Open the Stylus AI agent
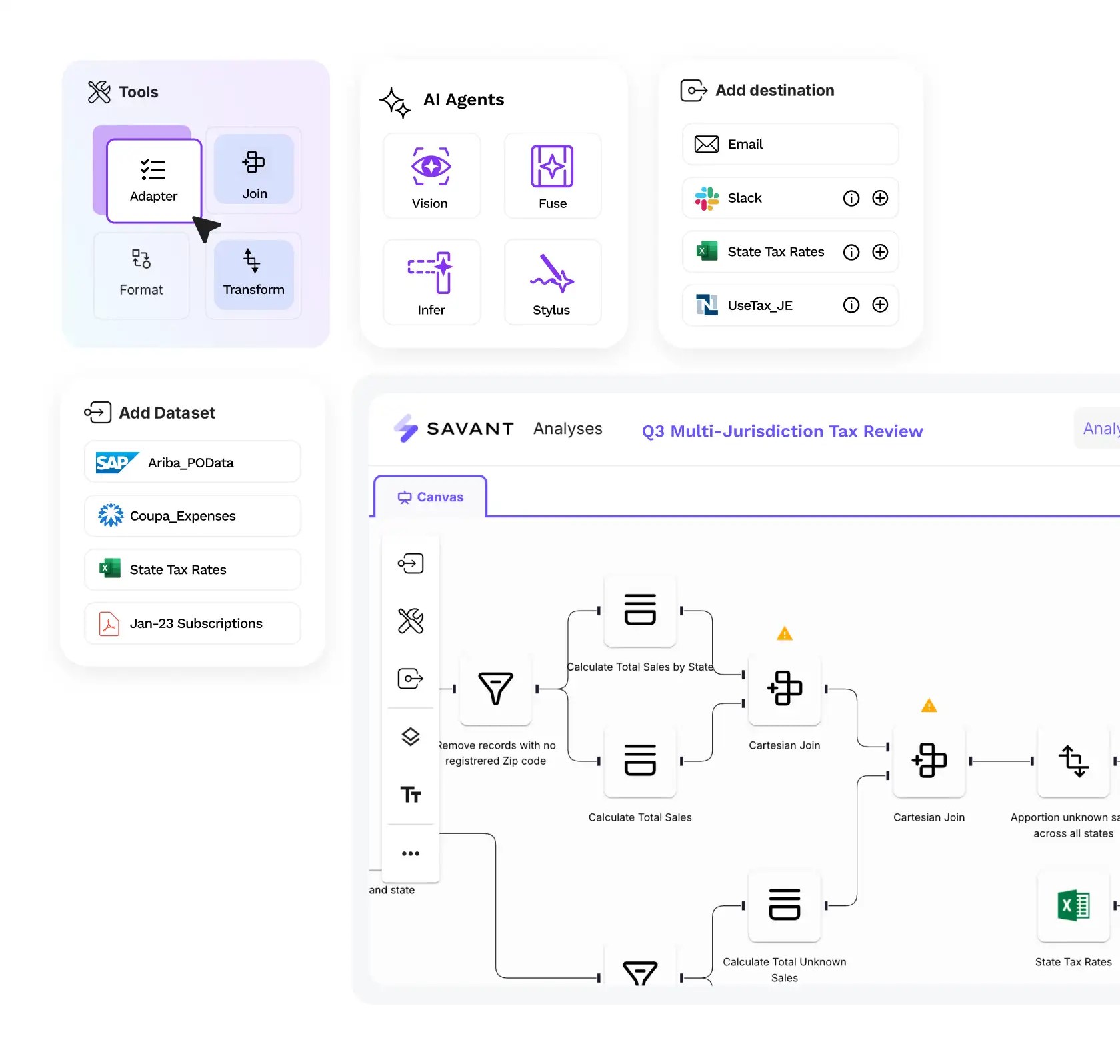Screen dimensions: 1120x1064 pos(552,281)
